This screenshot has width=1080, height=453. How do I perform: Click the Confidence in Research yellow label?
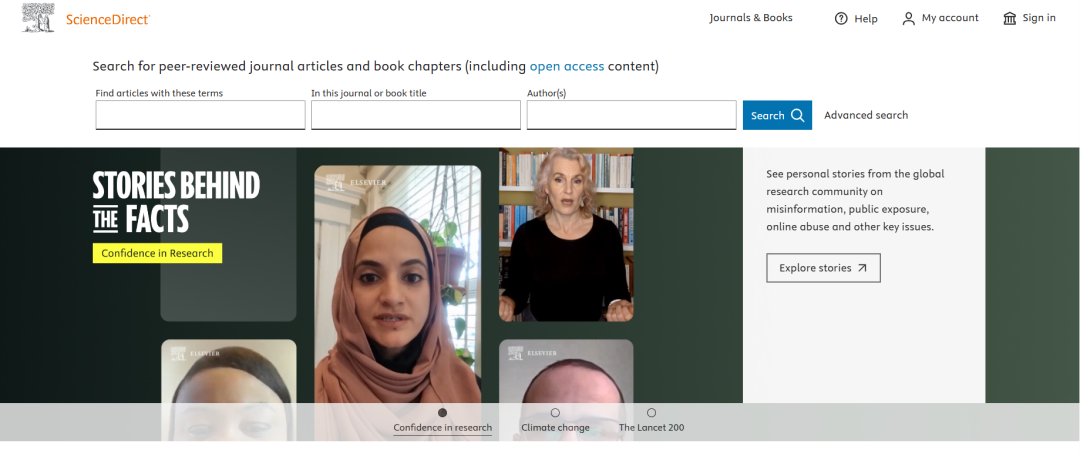157,253
